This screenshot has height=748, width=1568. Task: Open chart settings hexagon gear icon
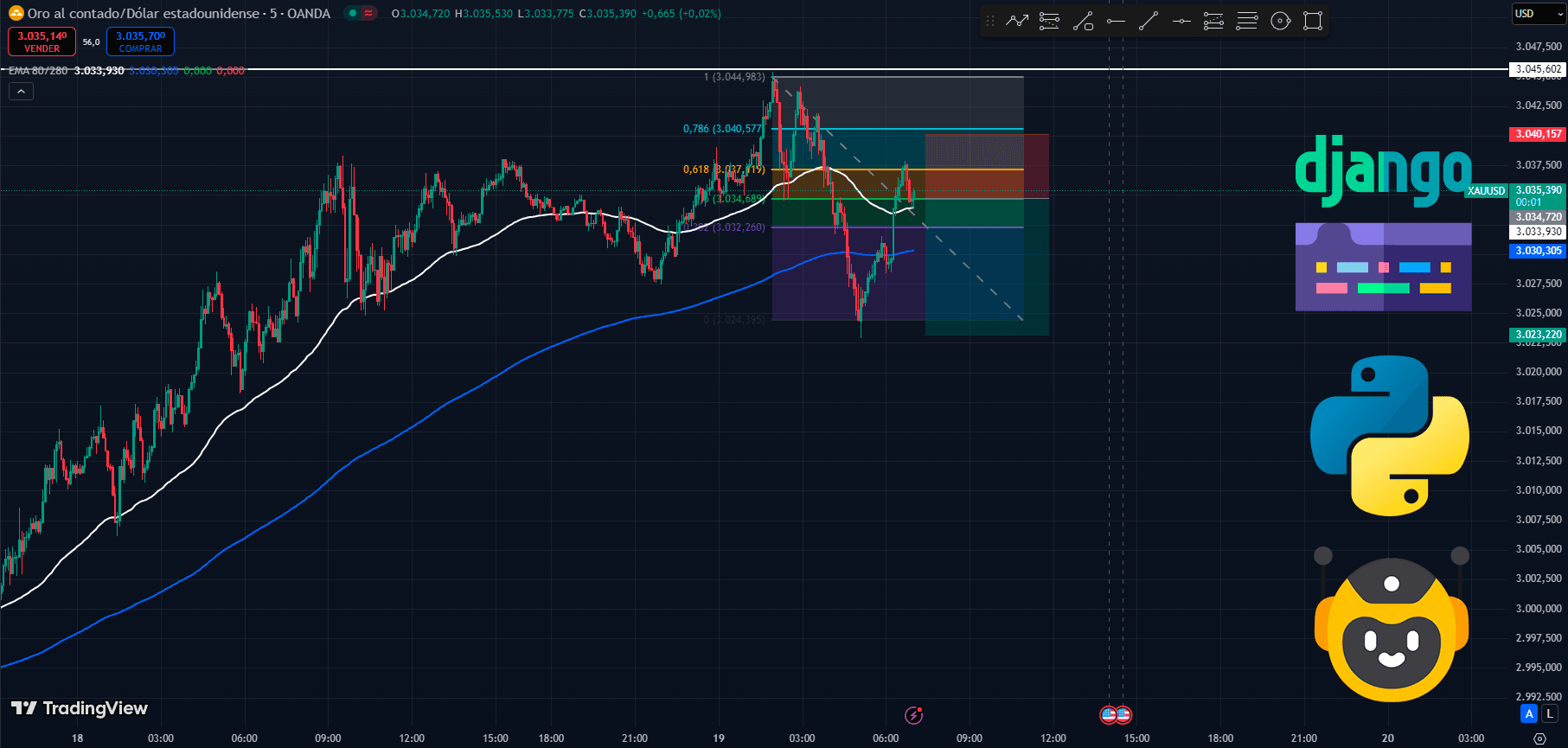[x=1539, y=738]
